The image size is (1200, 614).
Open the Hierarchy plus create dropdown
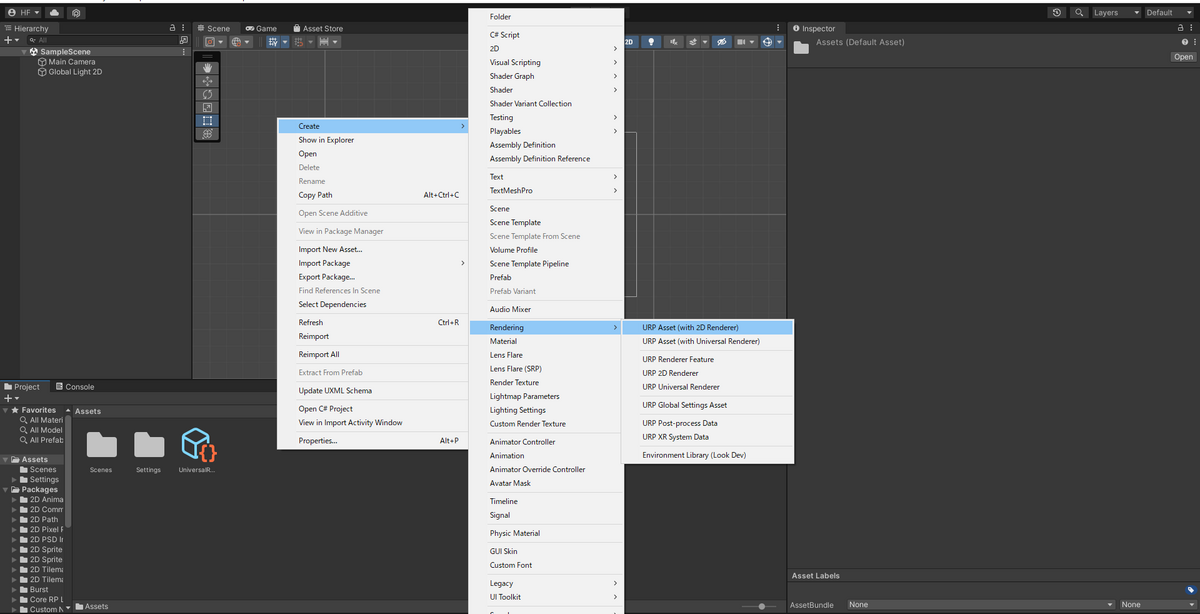[x=10, y=40]
